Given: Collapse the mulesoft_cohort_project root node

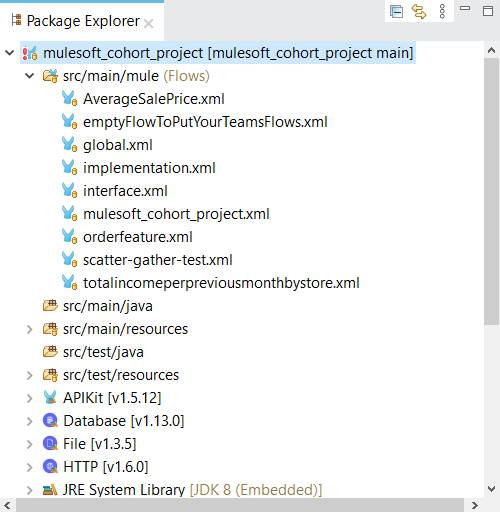Looking at the screenshot, I should pos(10,53).
